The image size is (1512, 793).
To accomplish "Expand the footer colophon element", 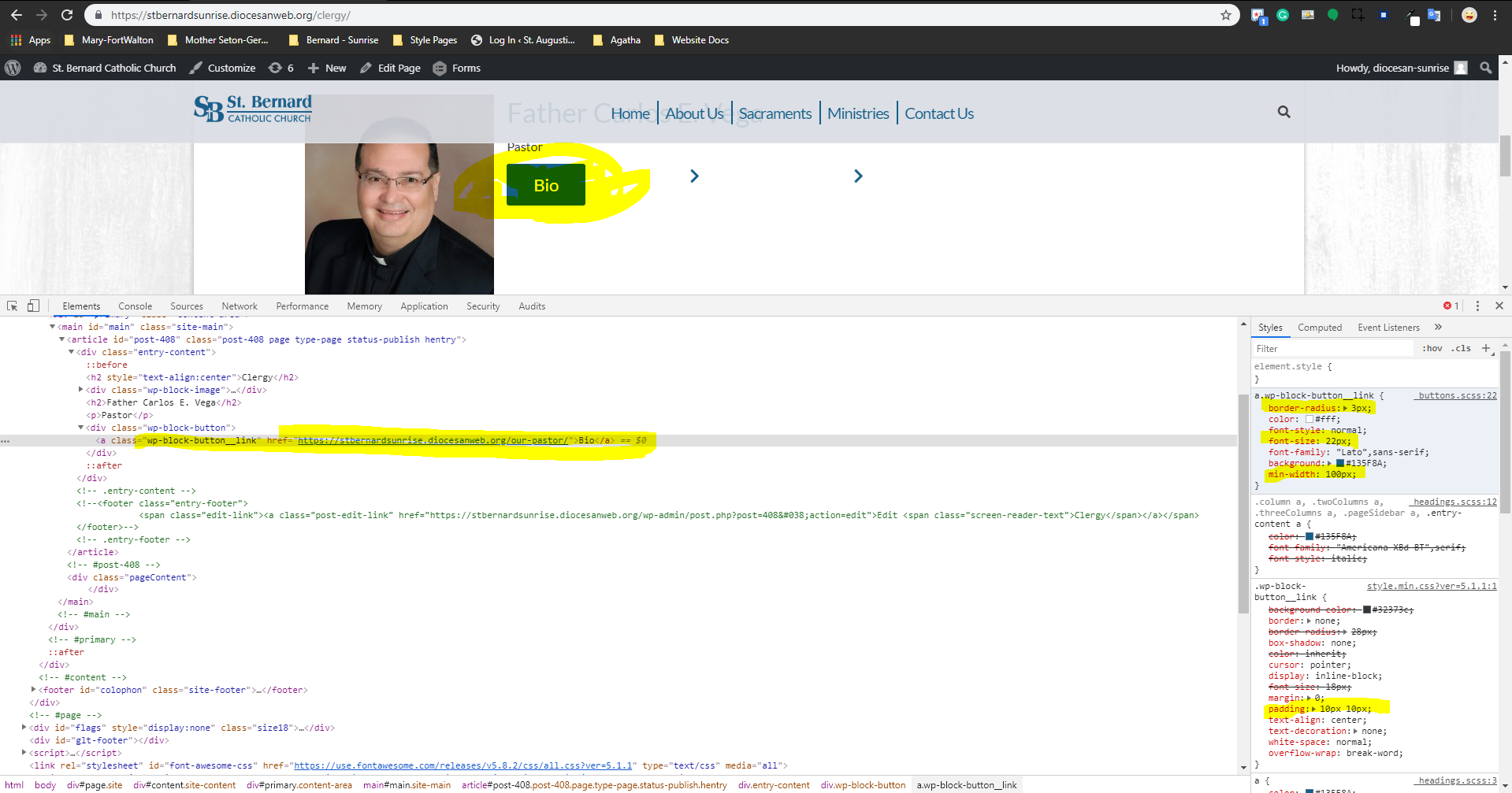I will pyautogui.click(x=33, y=690).
